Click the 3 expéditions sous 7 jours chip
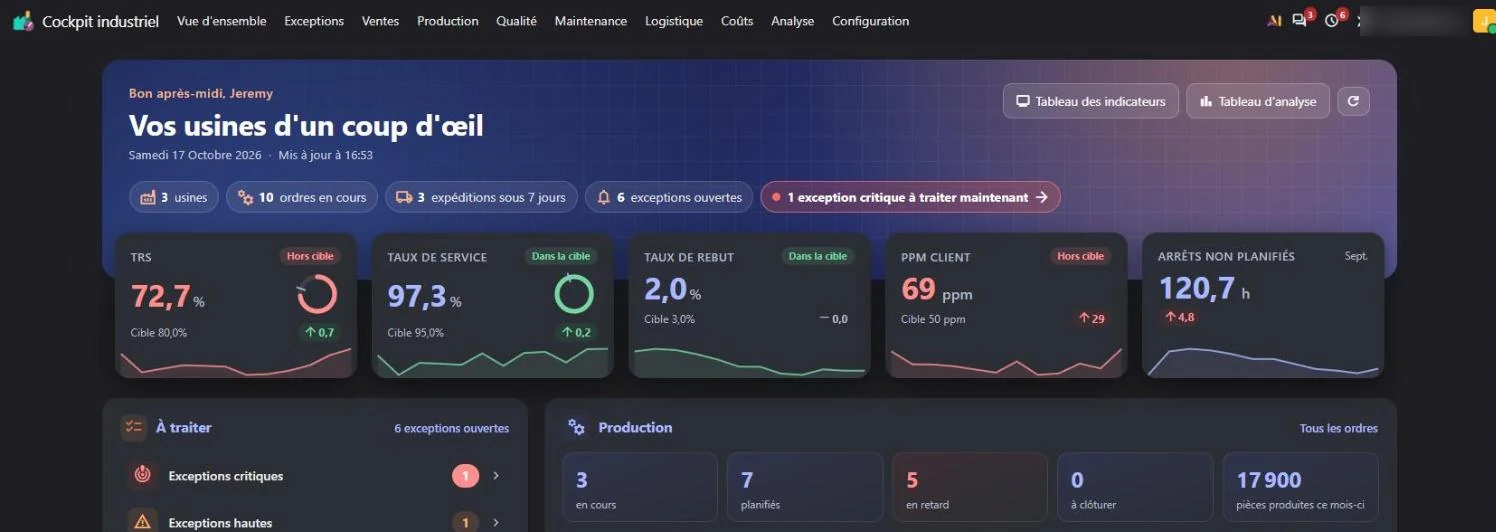Viewport: 1496px width, 532px height. pyautogui.click(x=481, y=197)
